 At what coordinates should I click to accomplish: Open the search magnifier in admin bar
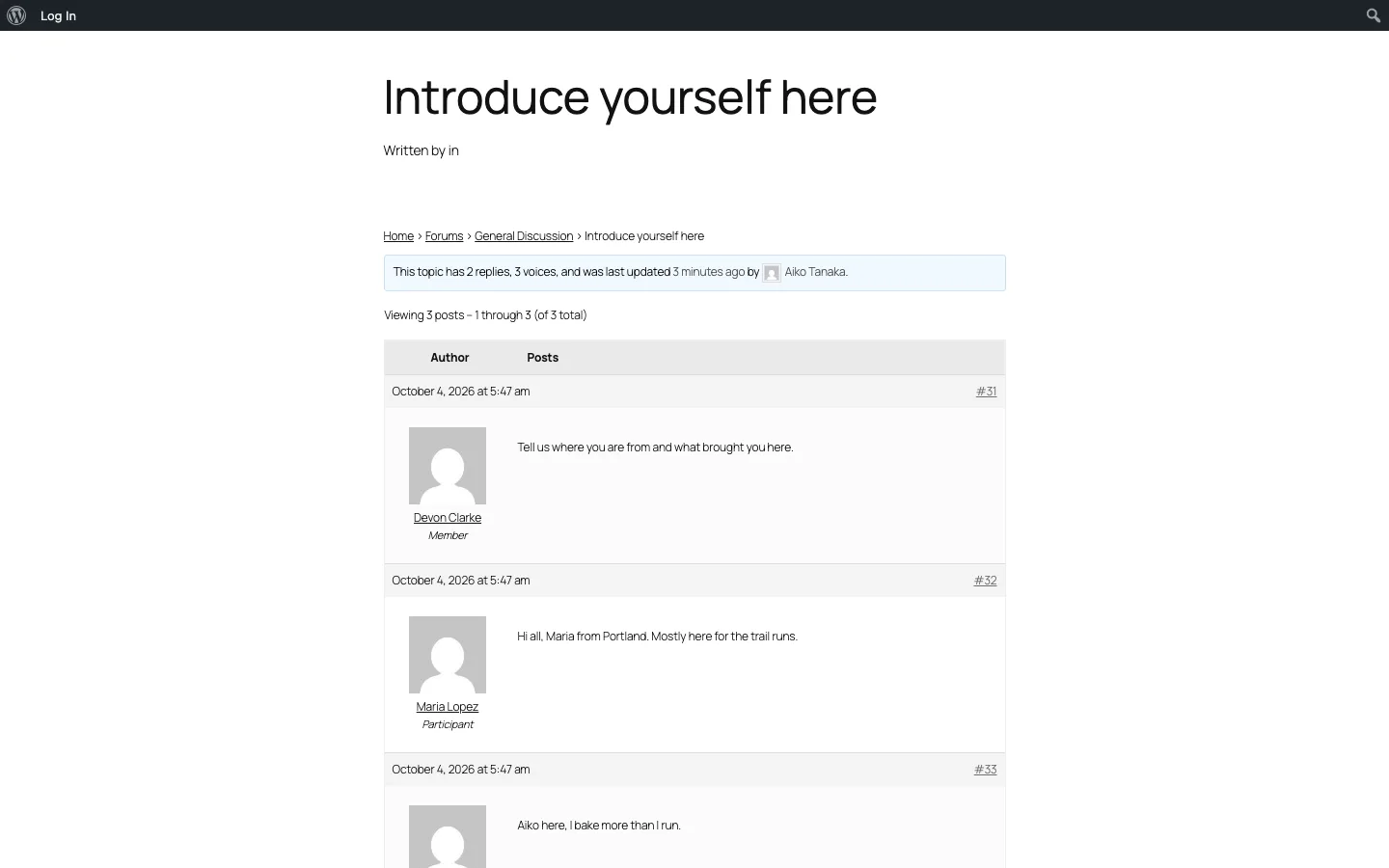coord(1374,15)
